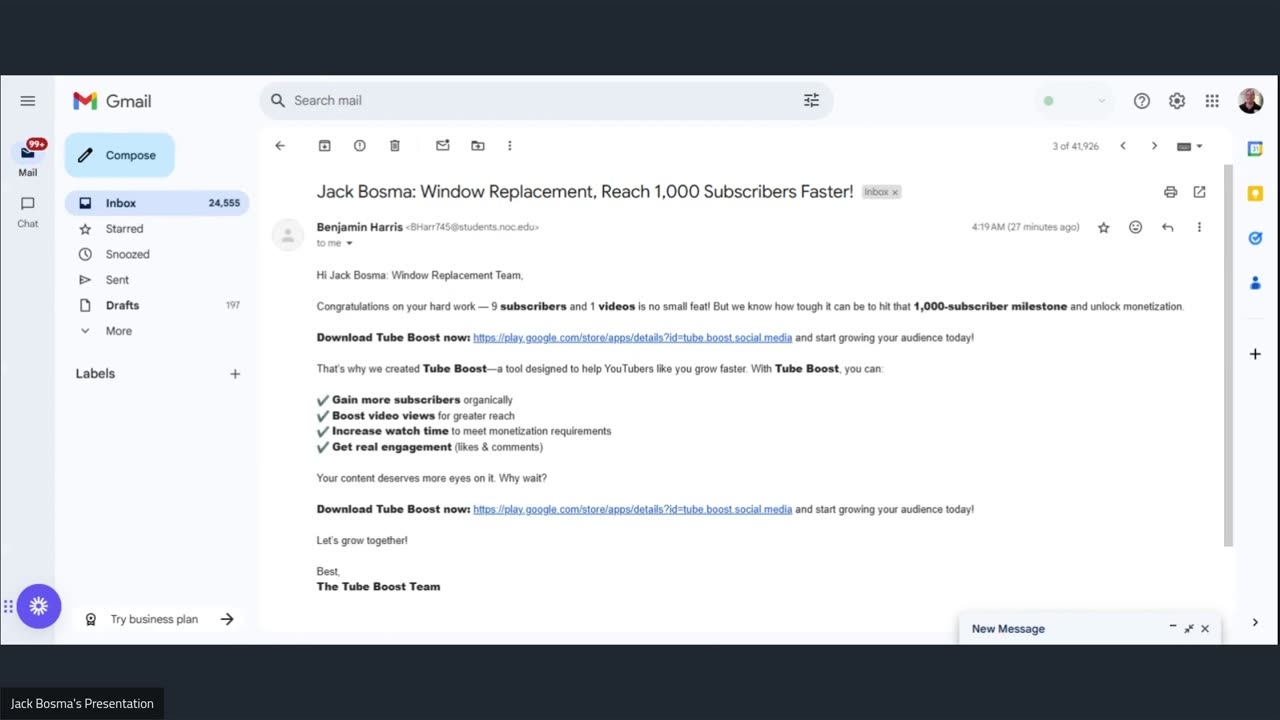
Task: Open the Google apps grid
Action: [x=1212, y=101]
